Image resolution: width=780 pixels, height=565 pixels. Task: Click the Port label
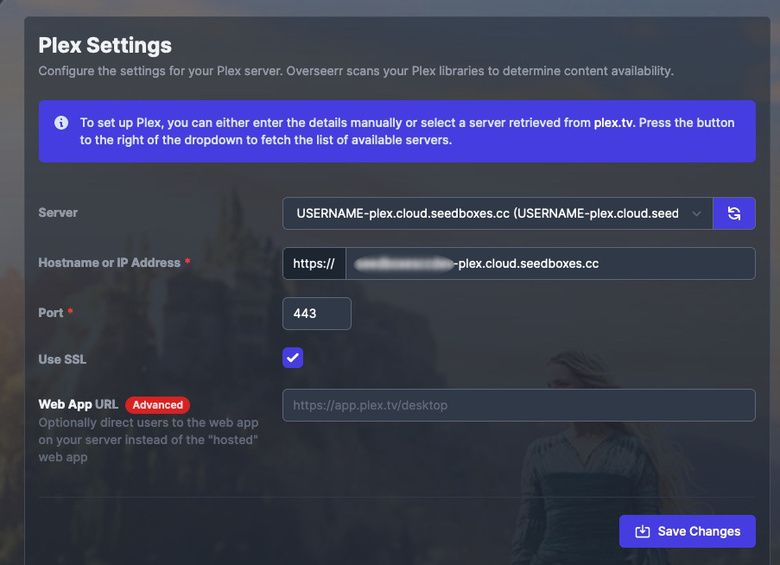click(51, 313)
